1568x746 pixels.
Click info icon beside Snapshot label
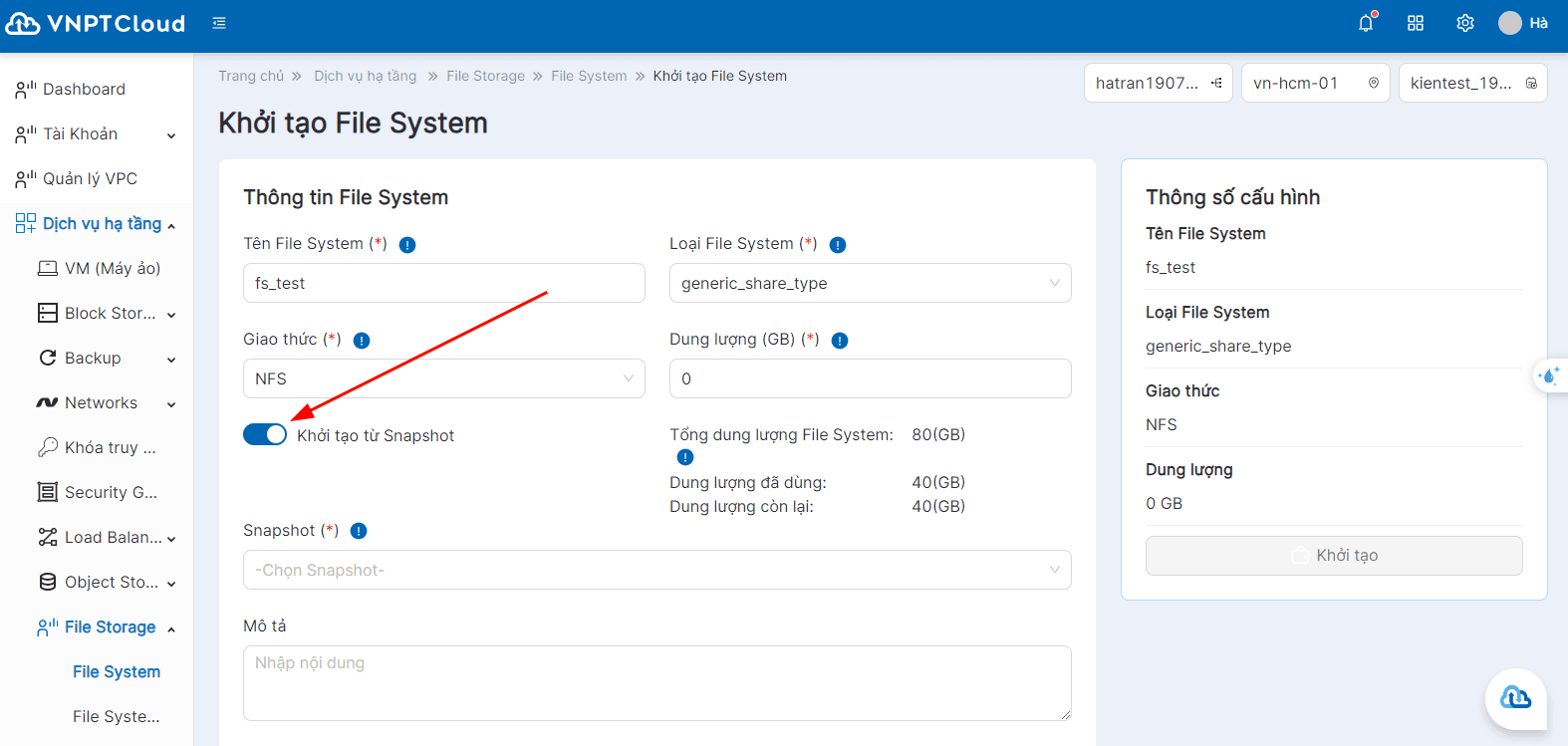pyautogui.click(x=359, y=532)
